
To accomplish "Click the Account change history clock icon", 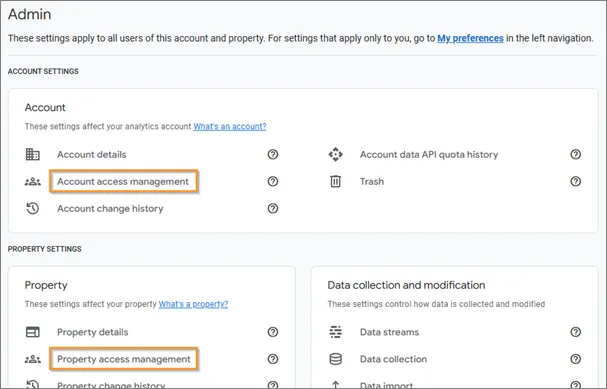I will click(x=33, y=208).
